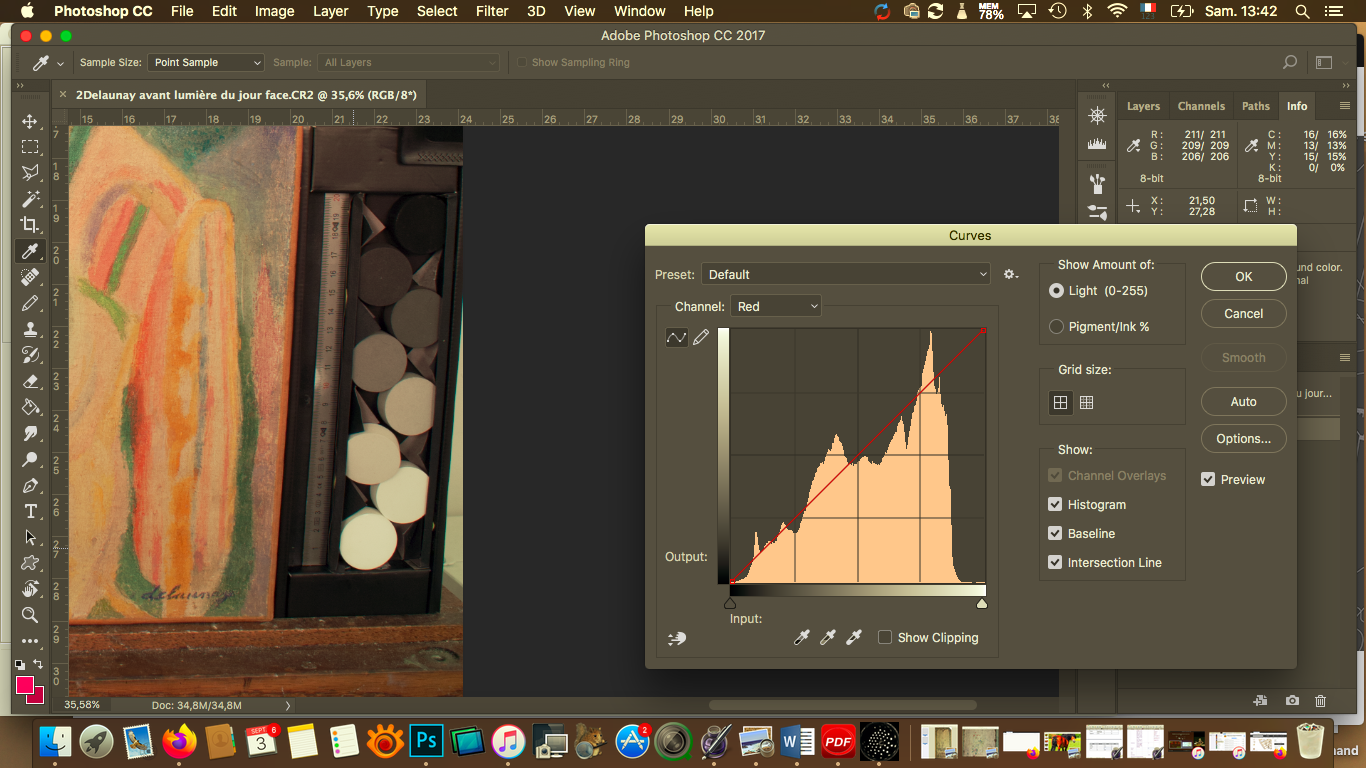Select the Smudge tool
The image size is (1366, 768).
click(x=30, y=433)
